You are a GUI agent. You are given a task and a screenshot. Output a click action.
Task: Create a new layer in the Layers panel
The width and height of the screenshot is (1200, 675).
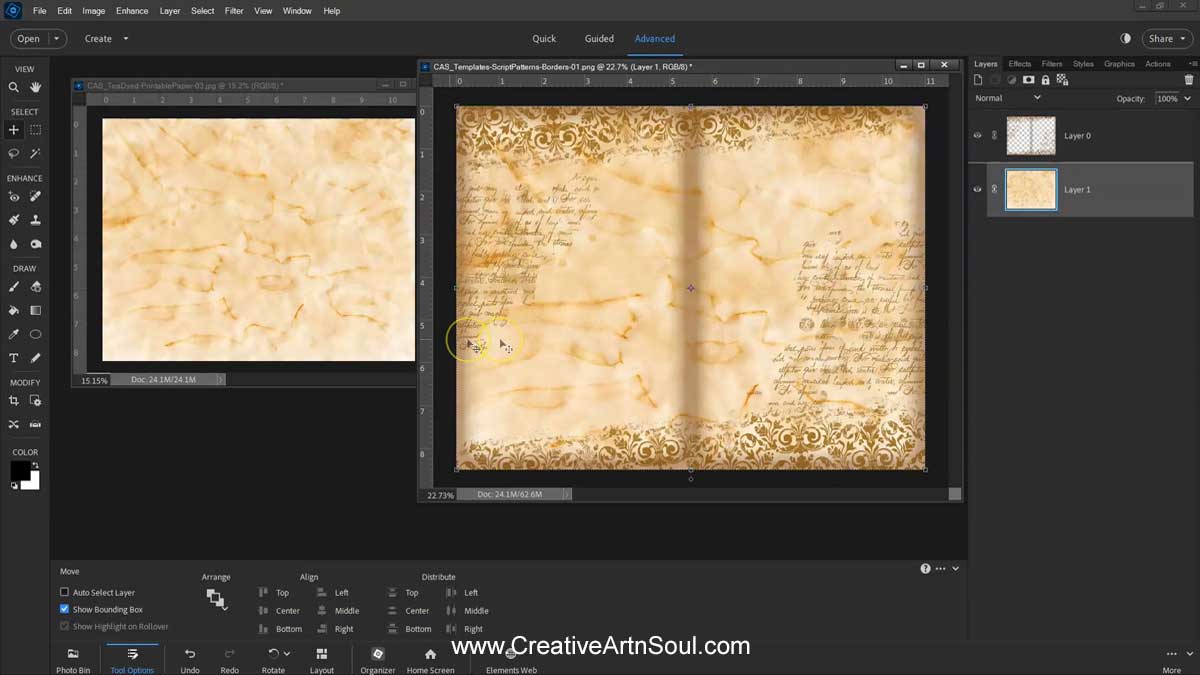(978, 80)
